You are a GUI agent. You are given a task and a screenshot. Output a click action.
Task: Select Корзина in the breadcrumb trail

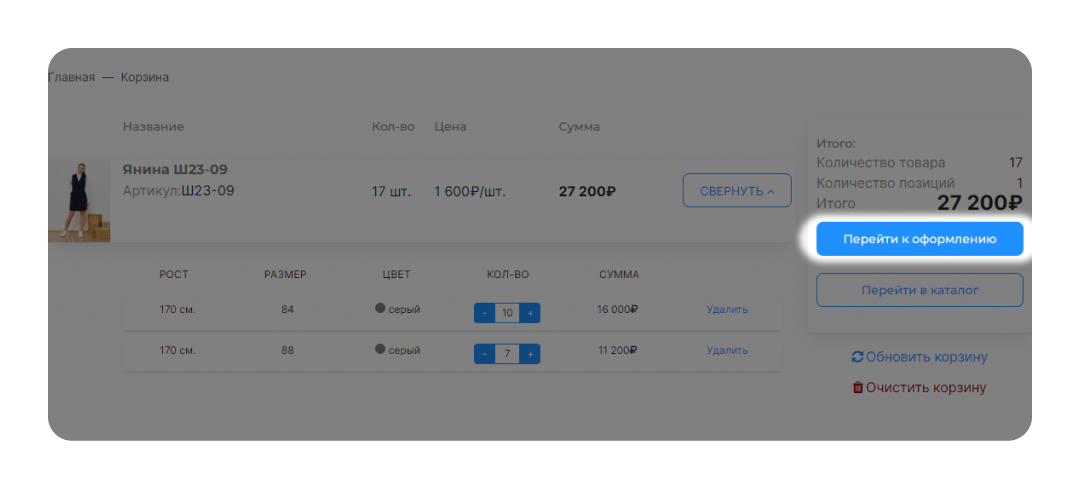point(145,78)
